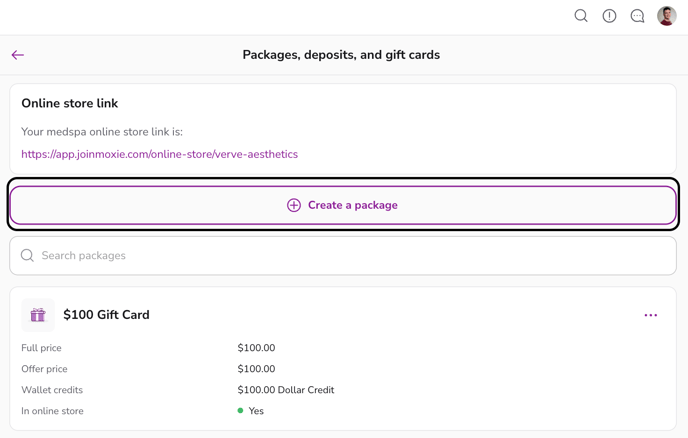Open three-dot menu for $100 Gift Card
The image size is (688, 438).
click(651, 315)
